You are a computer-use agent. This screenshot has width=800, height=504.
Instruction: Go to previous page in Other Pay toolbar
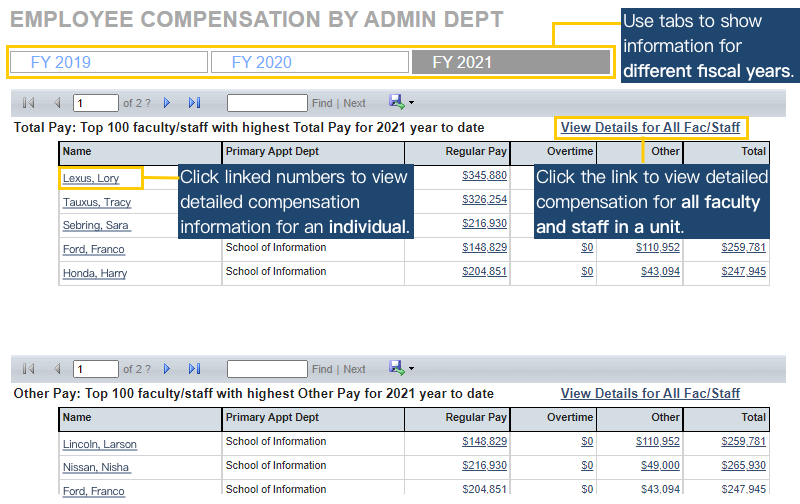[57, 369]
